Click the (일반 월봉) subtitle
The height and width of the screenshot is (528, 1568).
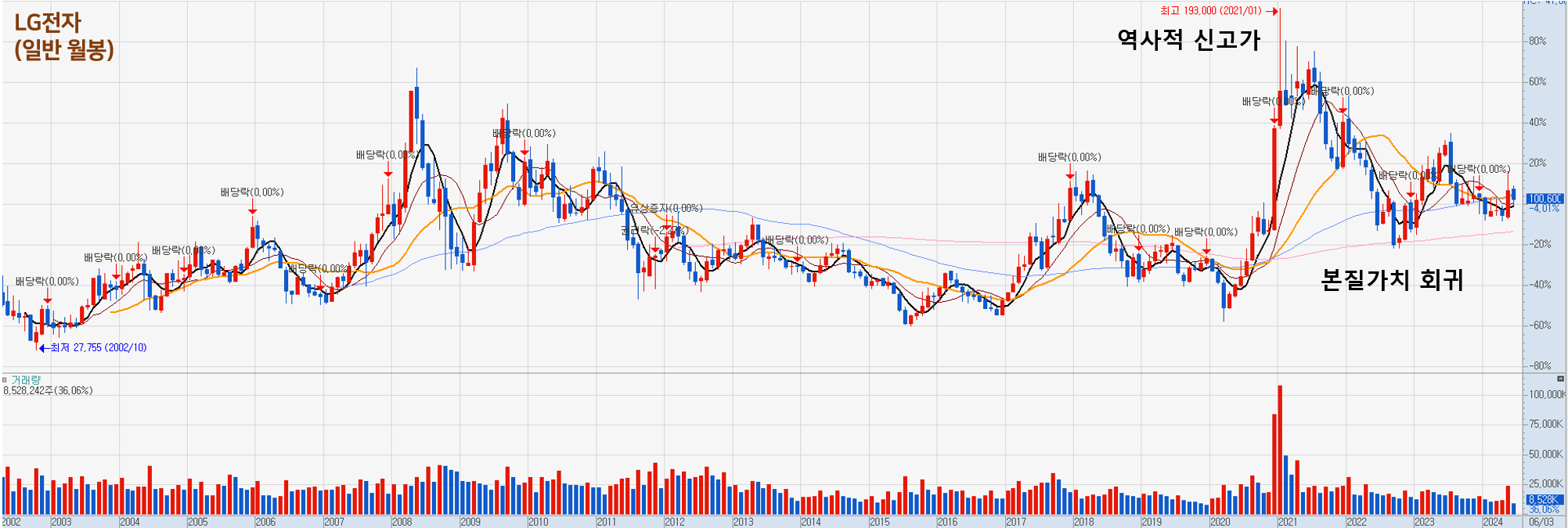click(64, 50)
